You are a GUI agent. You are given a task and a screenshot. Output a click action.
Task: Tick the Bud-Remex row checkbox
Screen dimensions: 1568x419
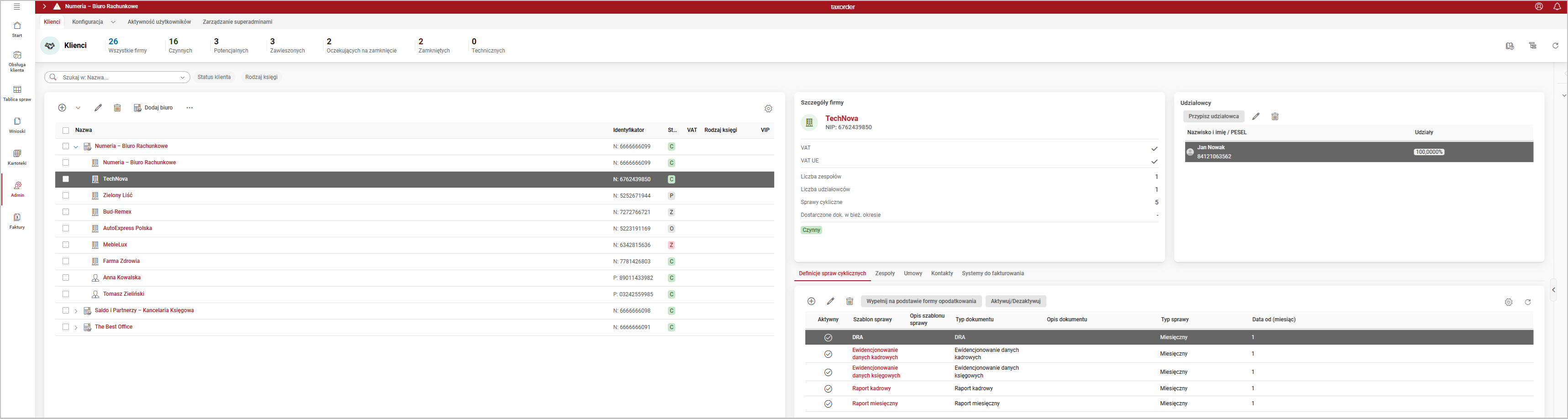(66, 212)
